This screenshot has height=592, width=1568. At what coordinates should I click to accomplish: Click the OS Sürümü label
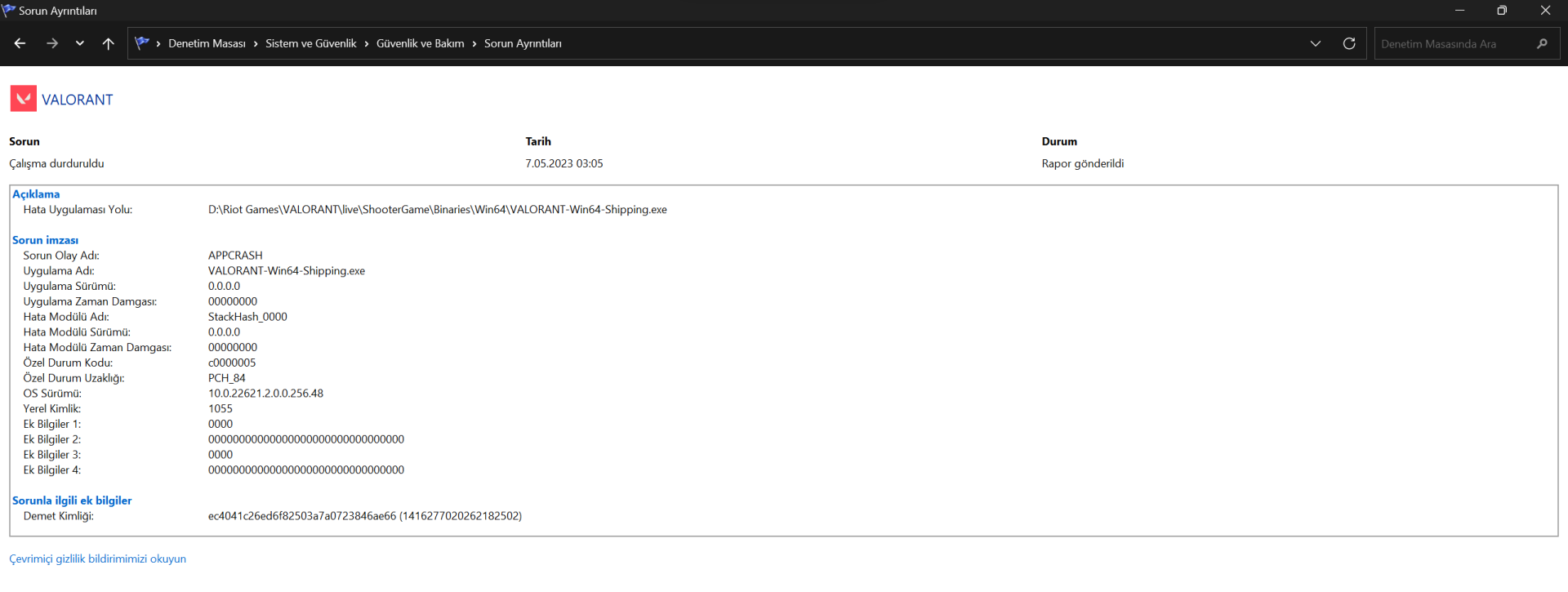[52, 394]
